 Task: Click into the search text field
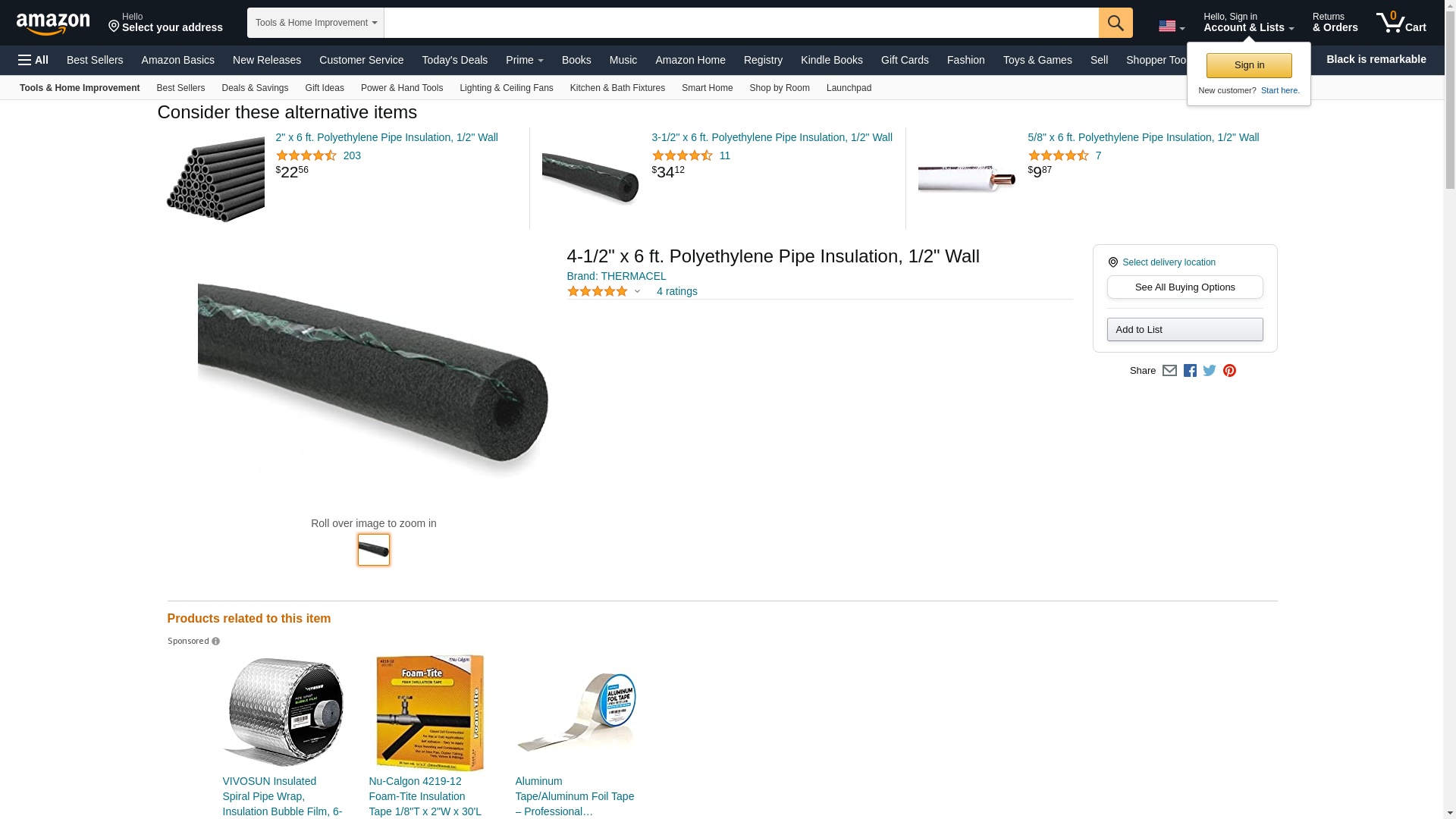click(741, 23)
